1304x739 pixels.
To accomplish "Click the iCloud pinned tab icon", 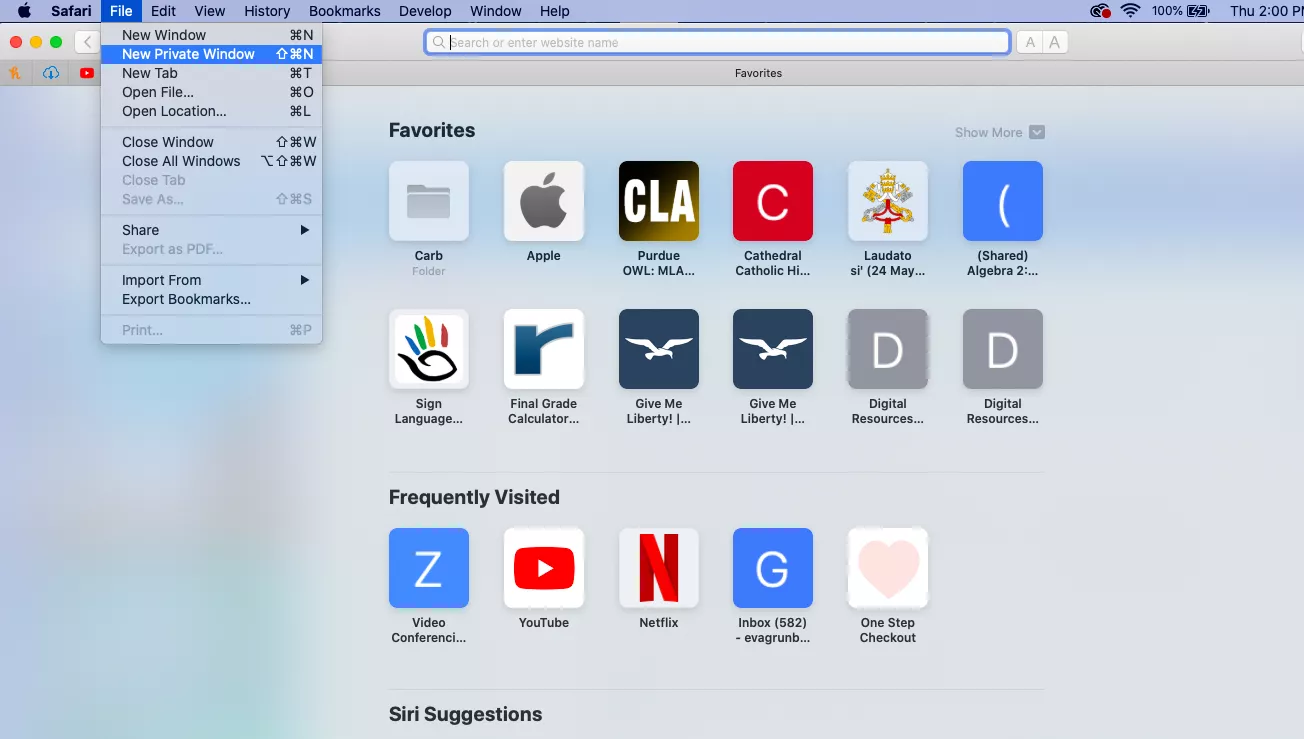I will pos(51,73).
